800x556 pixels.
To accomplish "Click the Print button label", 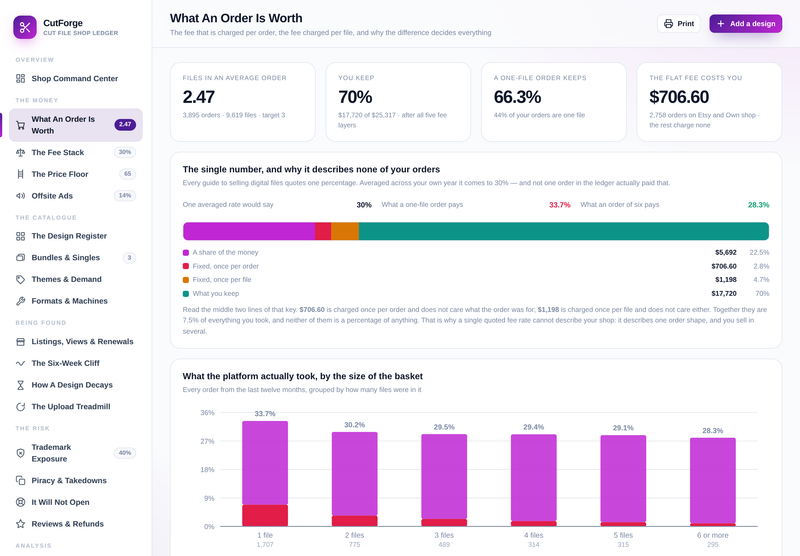I will [685, 23].
